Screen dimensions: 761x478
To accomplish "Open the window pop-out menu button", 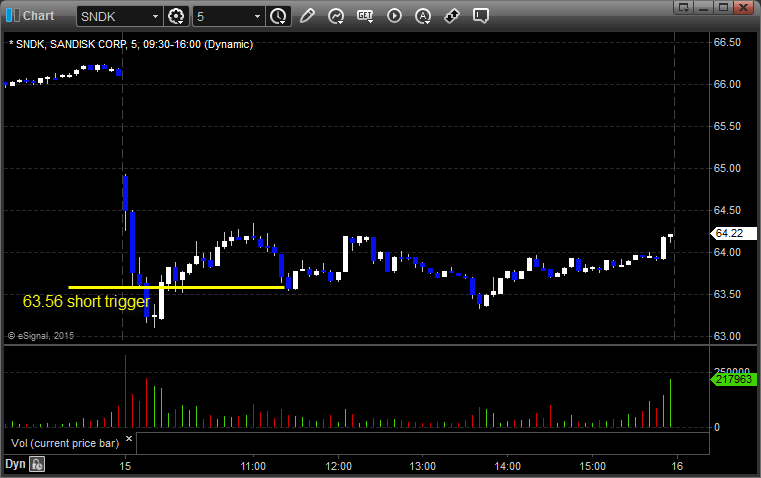I will 684,7.
